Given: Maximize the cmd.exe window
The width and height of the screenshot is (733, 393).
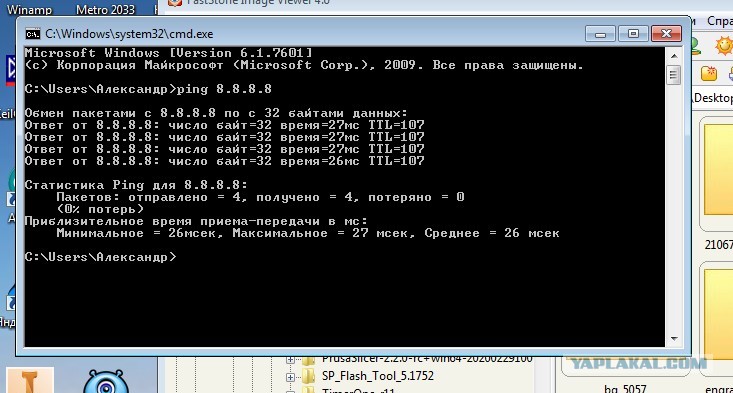Looking at the screenshot, I should click(x=633, y=34).
